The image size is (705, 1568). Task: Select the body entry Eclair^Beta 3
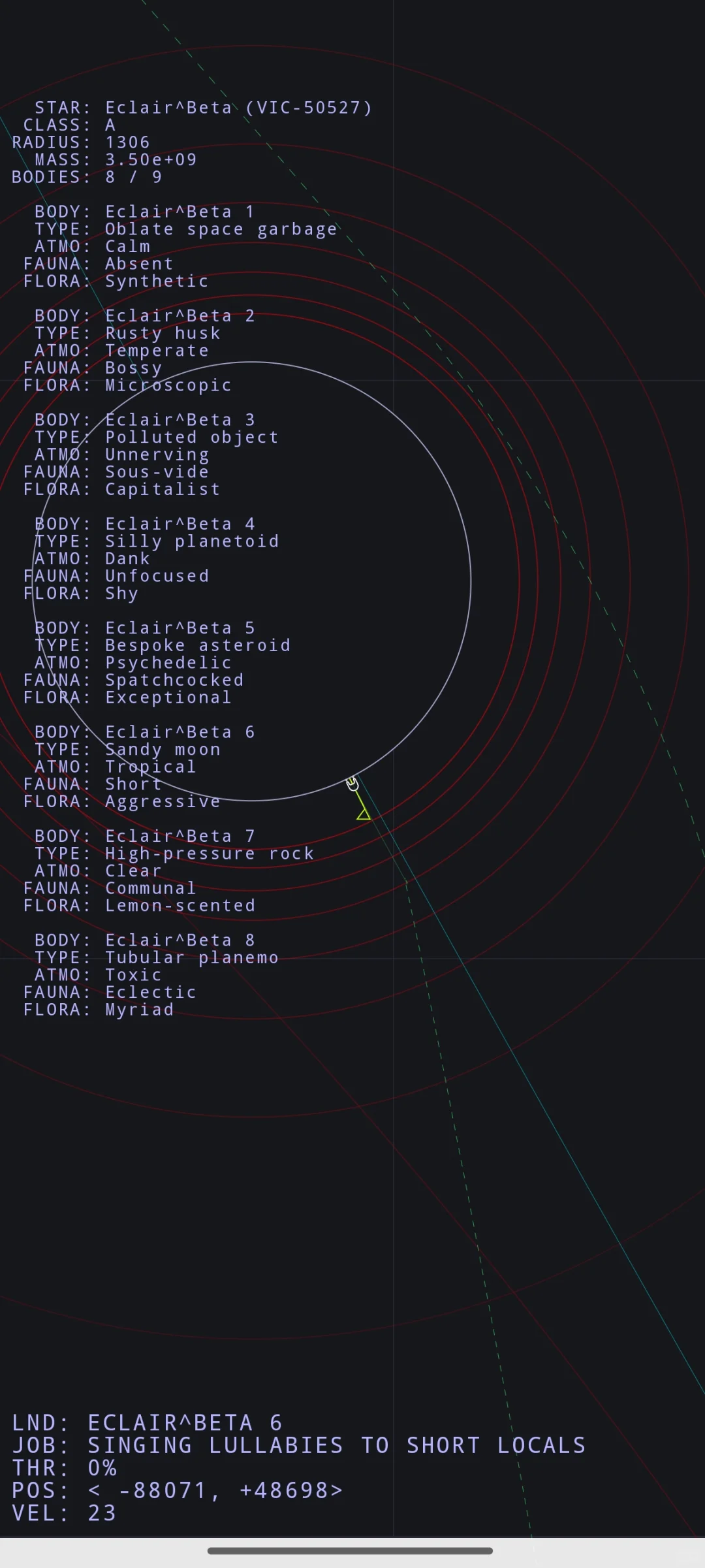[180, 420]
